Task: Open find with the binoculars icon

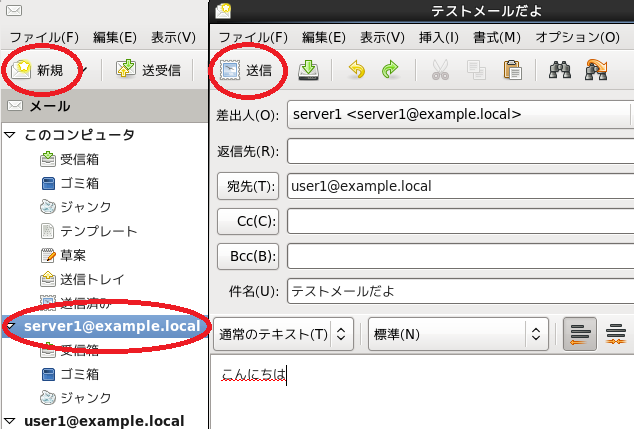Action: click(x=560, y=70)
